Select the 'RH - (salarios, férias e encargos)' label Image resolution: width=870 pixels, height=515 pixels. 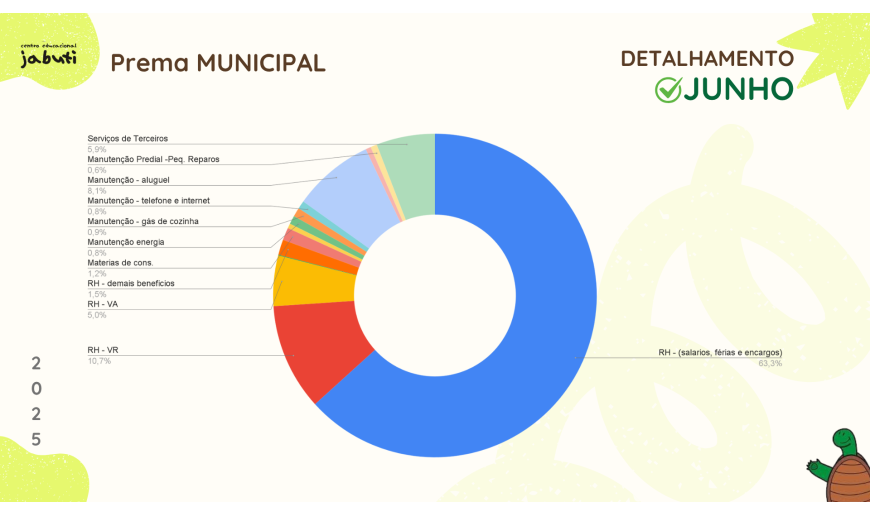(720, 353)
